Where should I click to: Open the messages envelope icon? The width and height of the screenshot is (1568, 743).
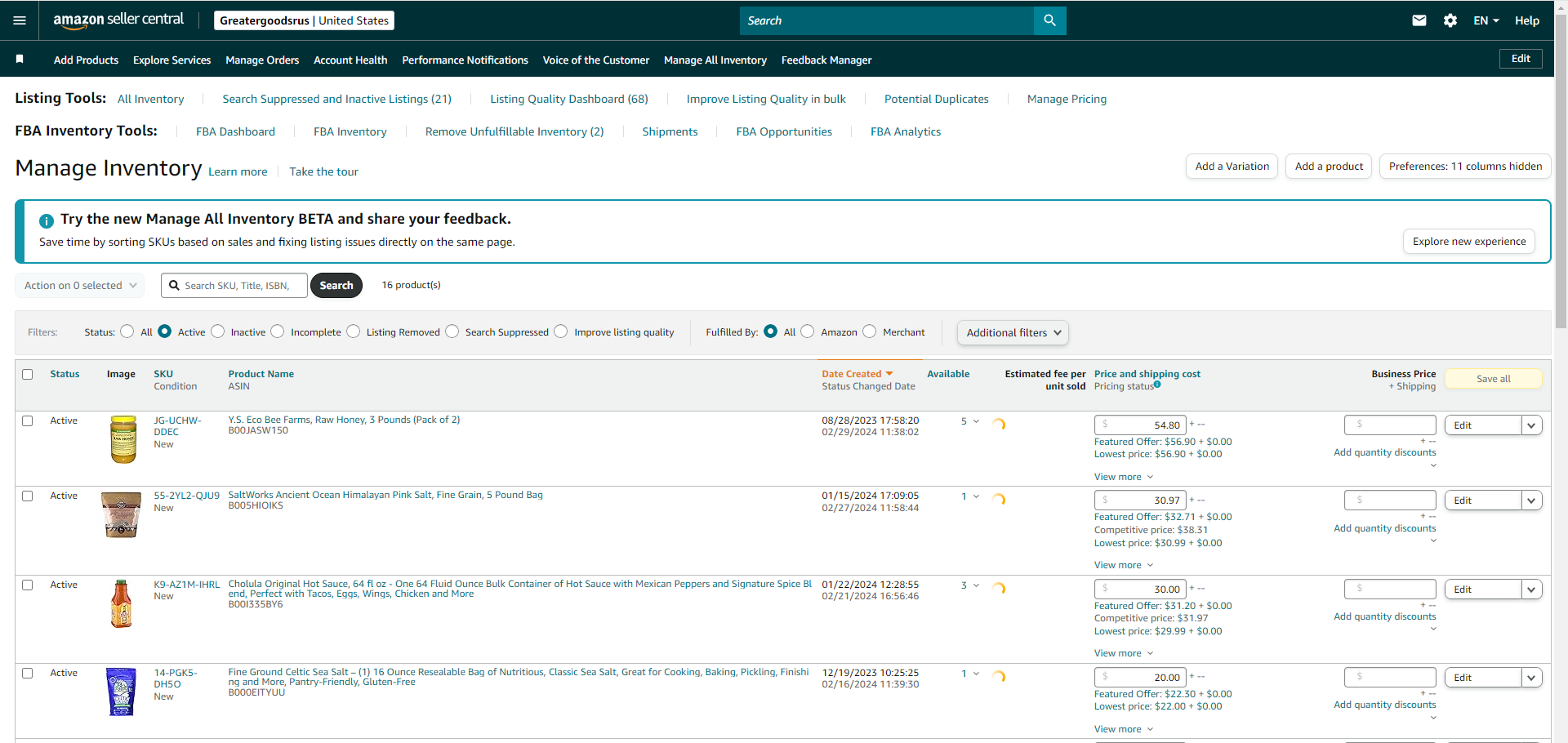click(x=1419, y=20)
